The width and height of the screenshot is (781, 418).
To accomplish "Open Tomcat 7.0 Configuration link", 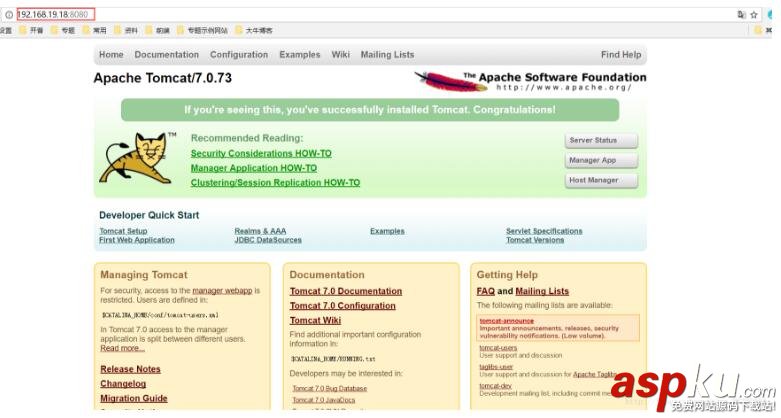I will click(x=343, y=306).
